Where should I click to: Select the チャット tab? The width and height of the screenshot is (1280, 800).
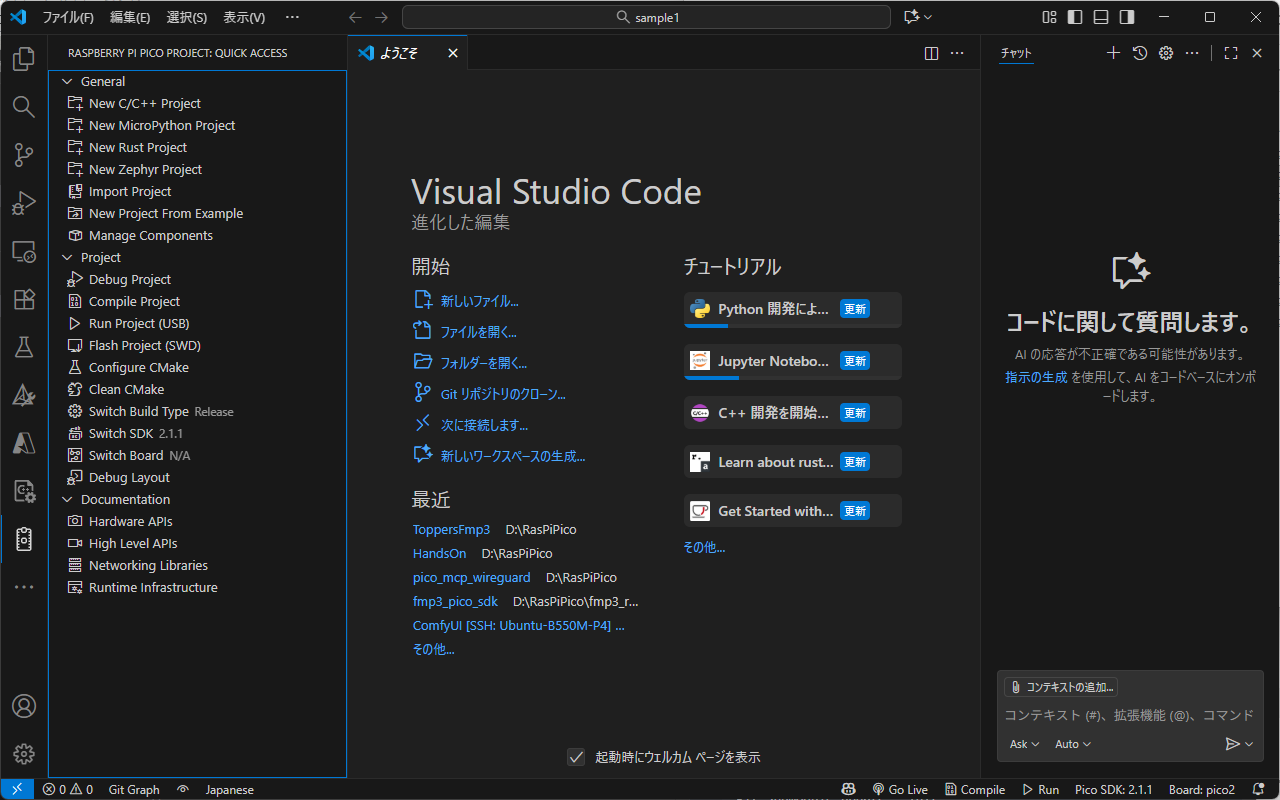pyautogui.click(x=1016, y=53)
